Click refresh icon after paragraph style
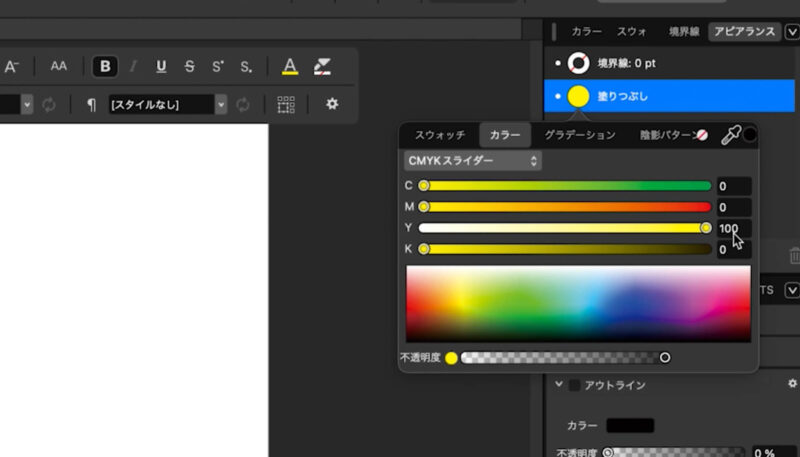 coord(243,105)
